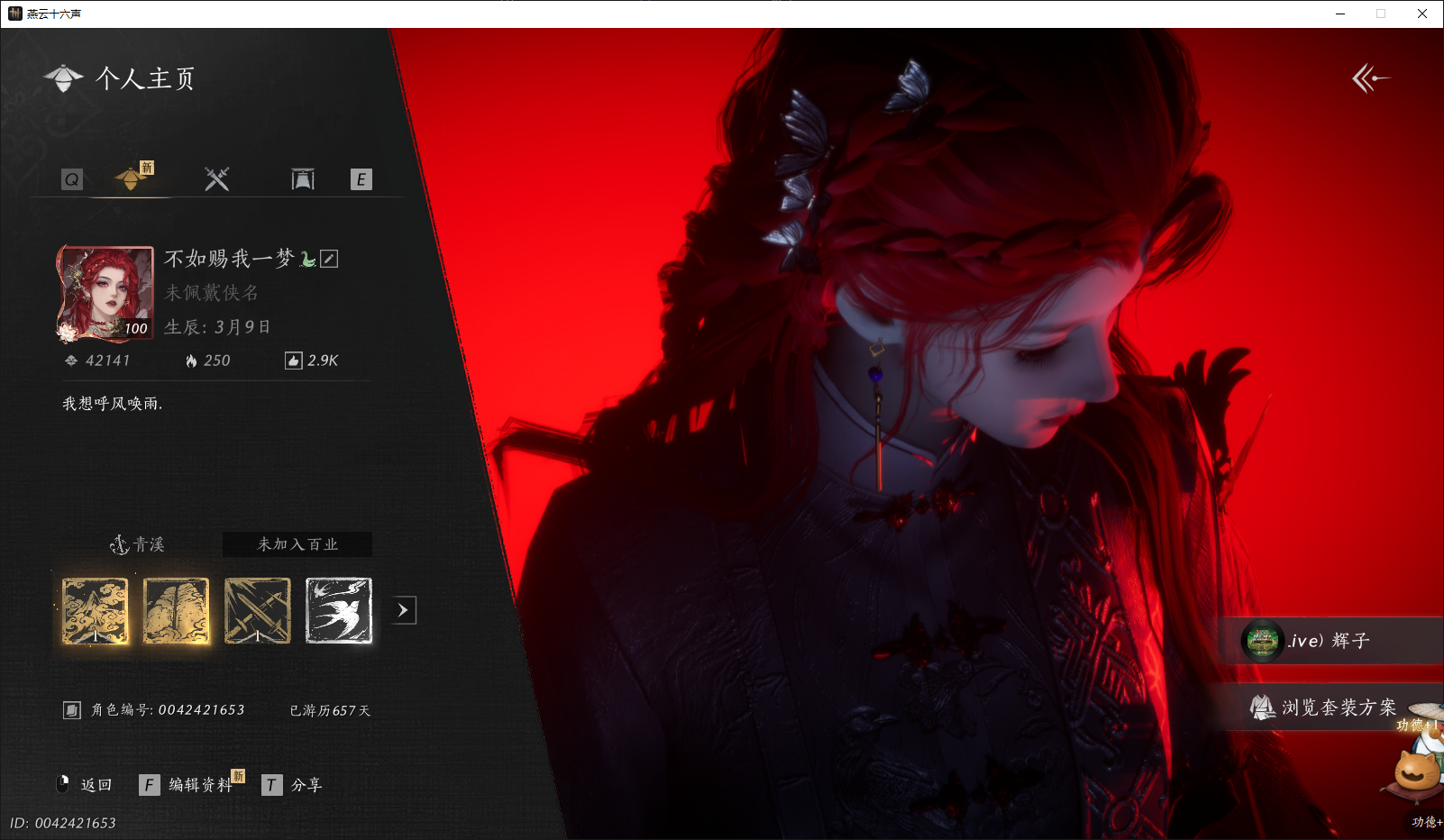1444x840 pixels.
Task: Click the 已游历657天 days text
Action: pyautogui.click(x=330, y=711)
